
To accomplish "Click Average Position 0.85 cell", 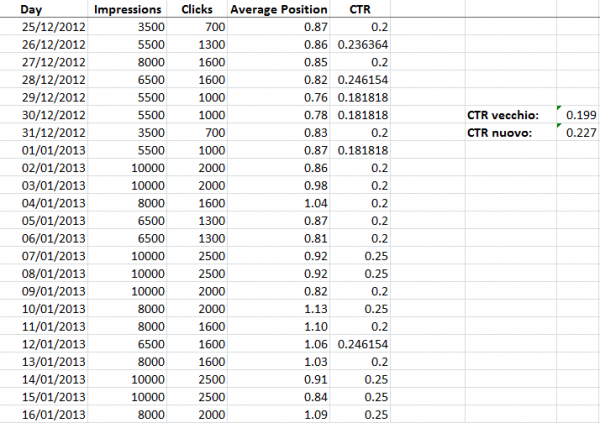I will (x=279, y=62).
